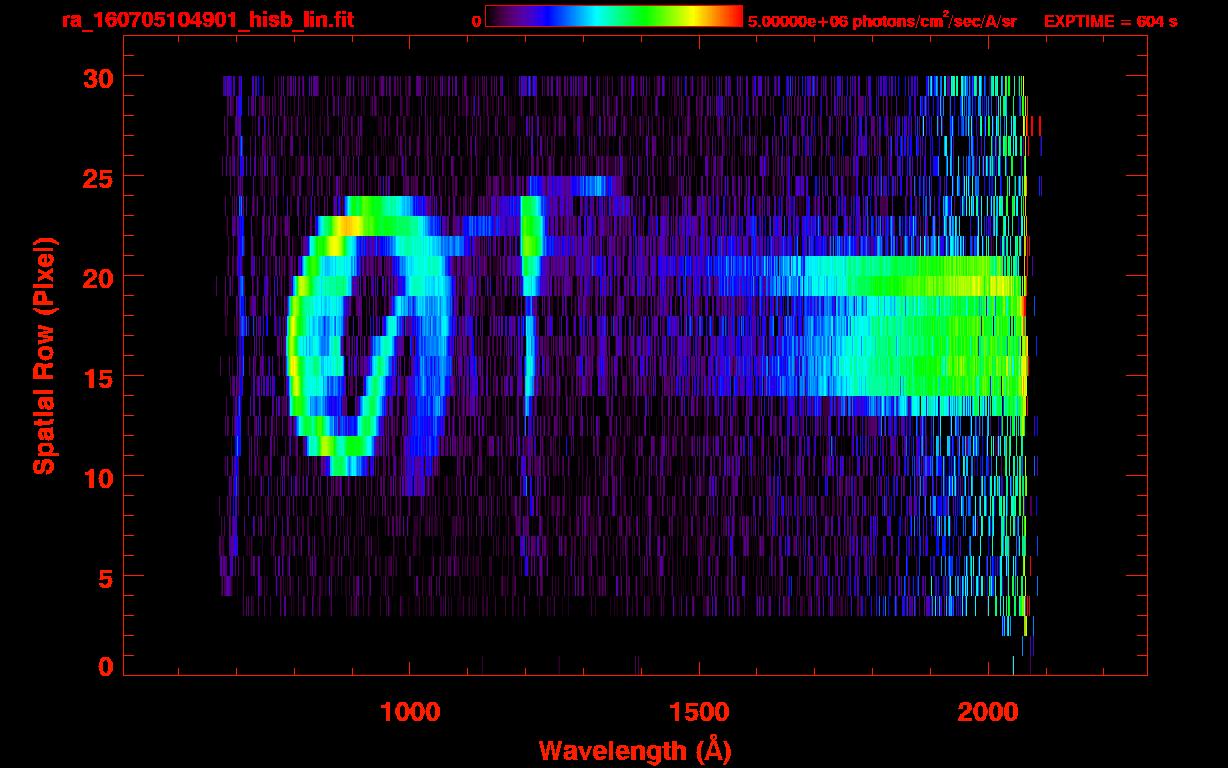Click the filename ra_160705104901_hisb_lin.fit
Image resolution: width=1228 pixels, height=768 pixels.
[207, 20]
